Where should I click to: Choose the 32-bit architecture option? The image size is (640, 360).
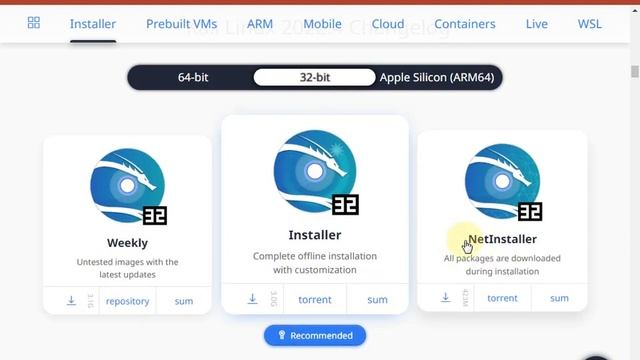tap(315, 77)
